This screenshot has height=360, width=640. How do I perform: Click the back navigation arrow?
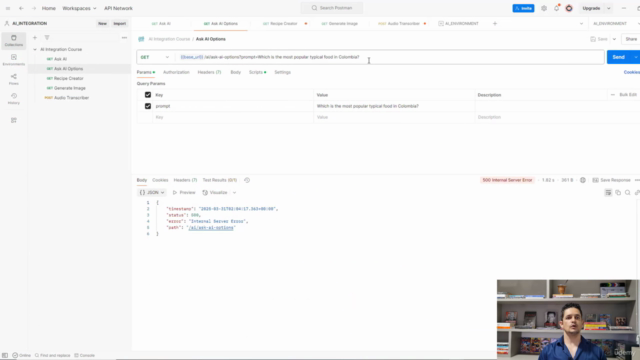tap(21, 8)
